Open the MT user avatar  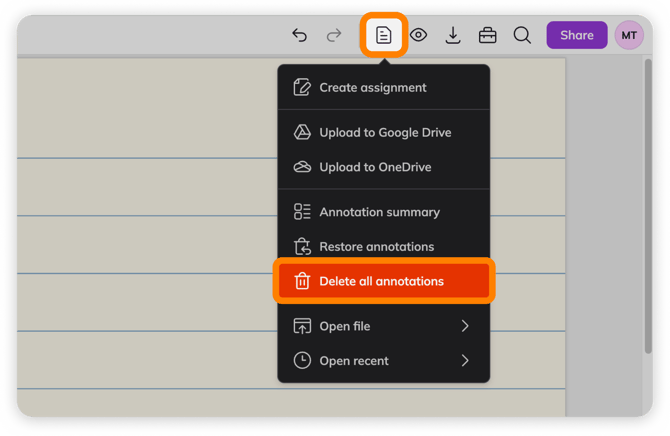coord(629,35)
